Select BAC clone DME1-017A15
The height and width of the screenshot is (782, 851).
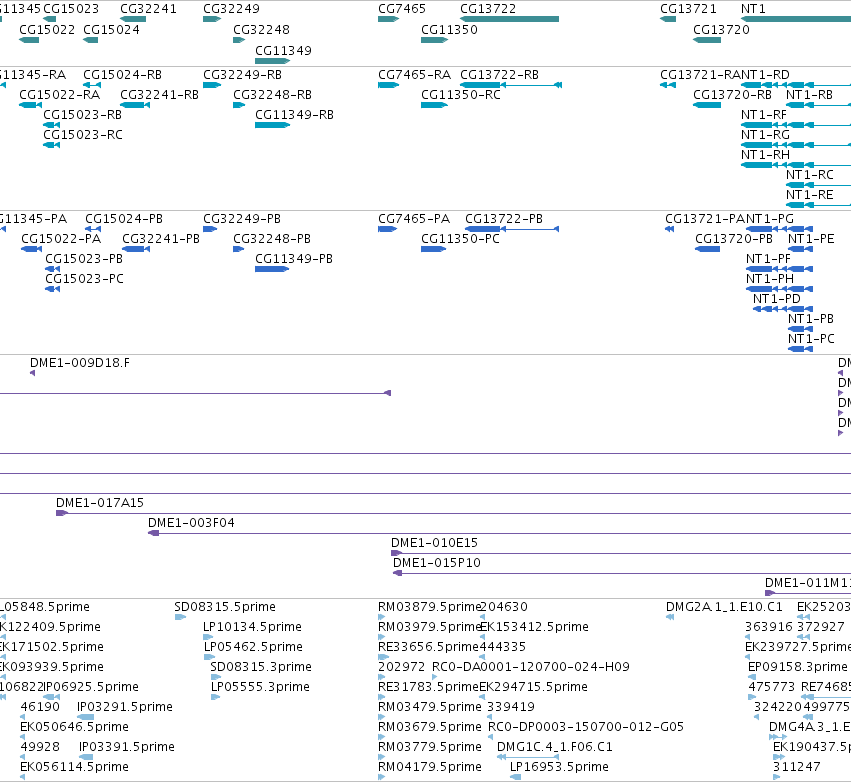point(100,503)
